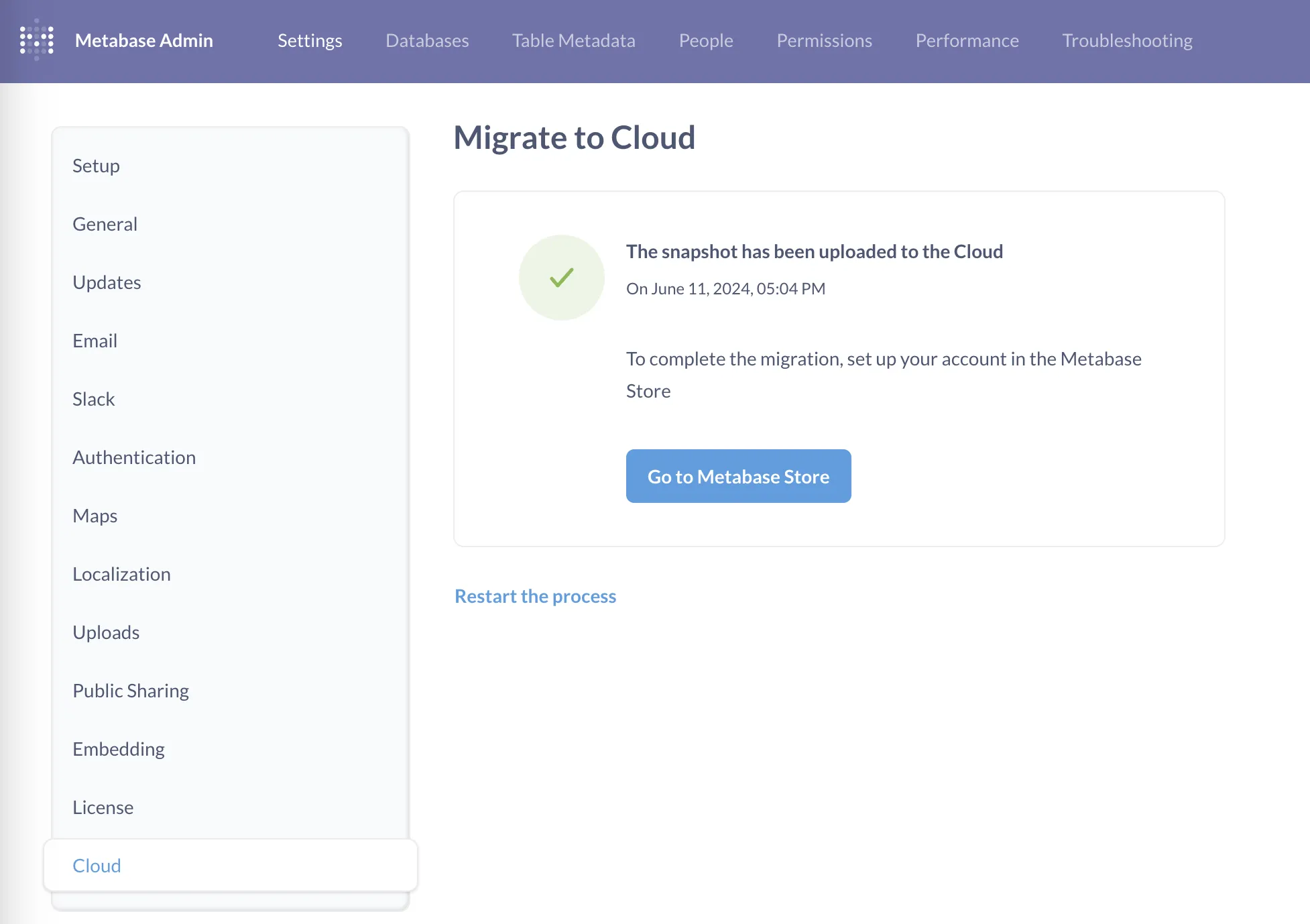
Task: Click the Restart the process link
Action: [535, 596]
